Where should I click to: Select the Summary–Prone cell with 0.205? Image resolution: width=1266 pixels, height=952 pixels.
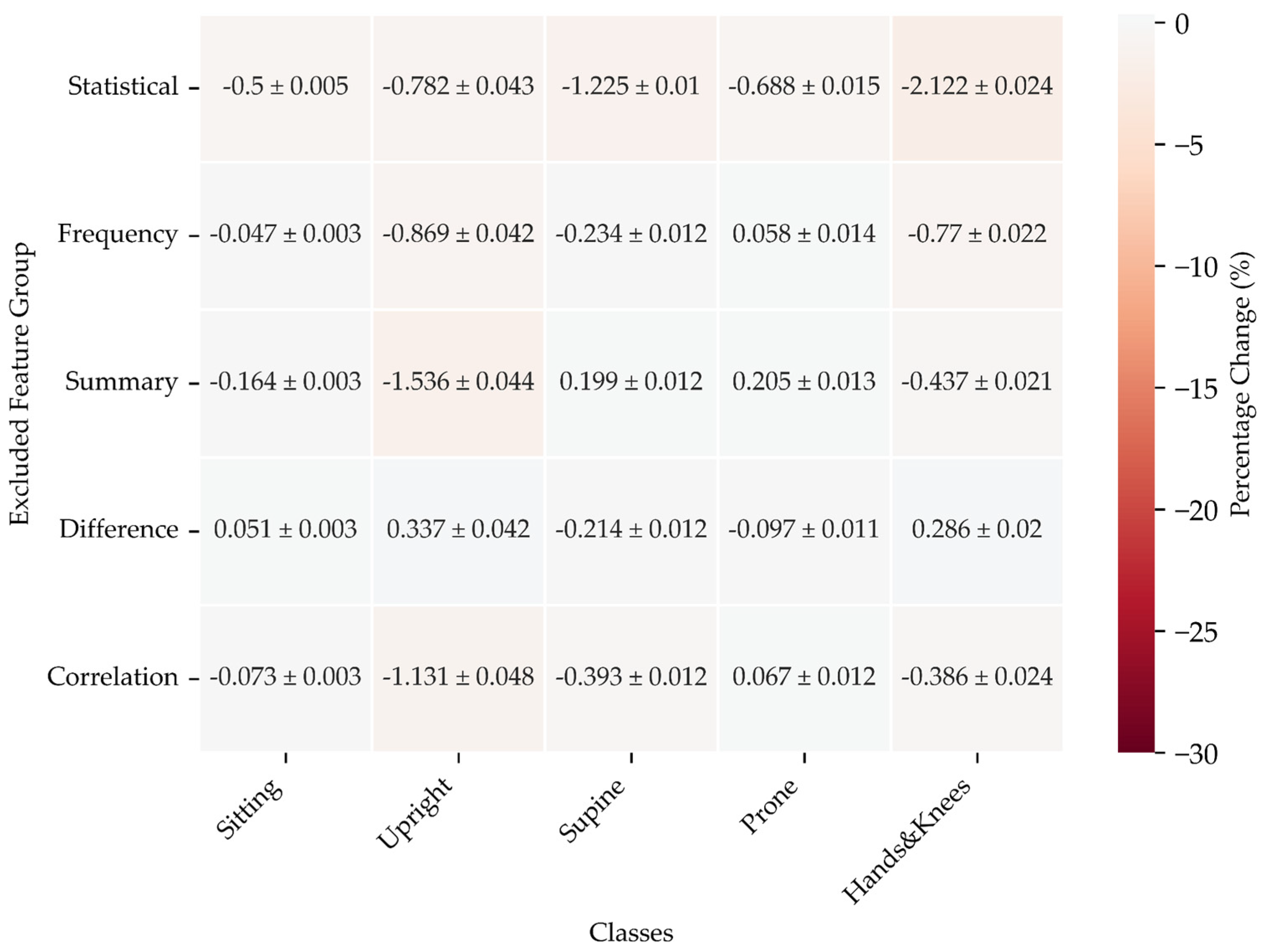(x=804, y=382)
